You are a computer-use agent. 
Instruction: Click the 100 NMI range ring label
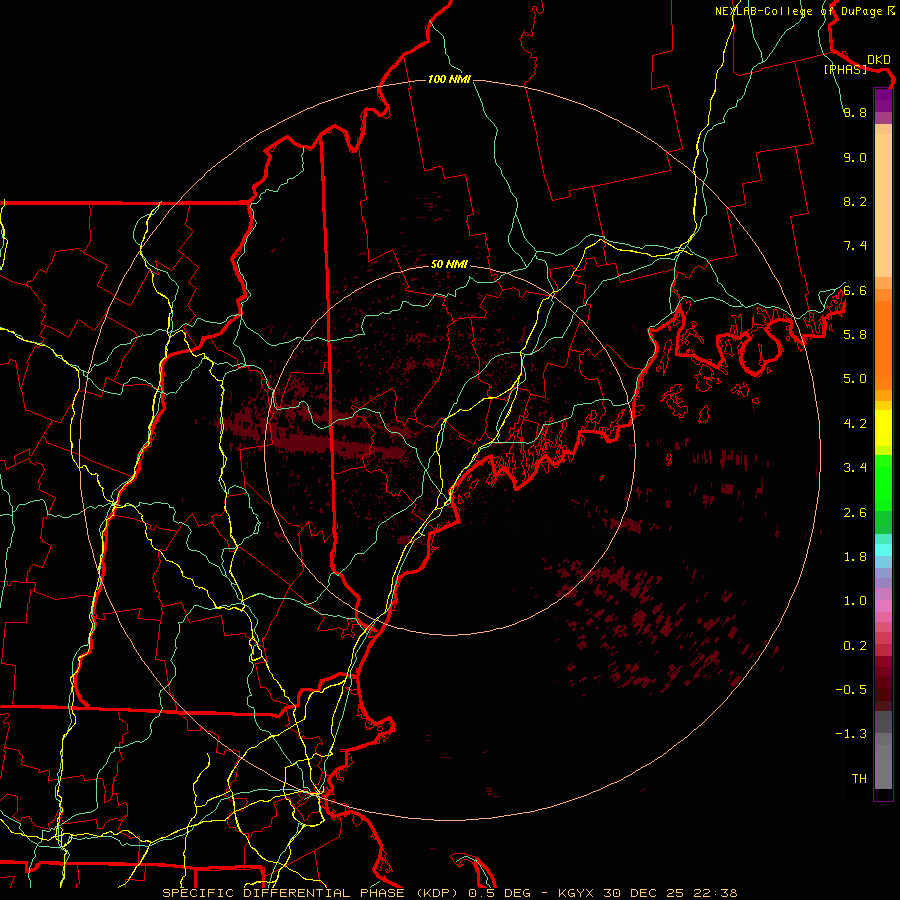(x=449, y=79)
